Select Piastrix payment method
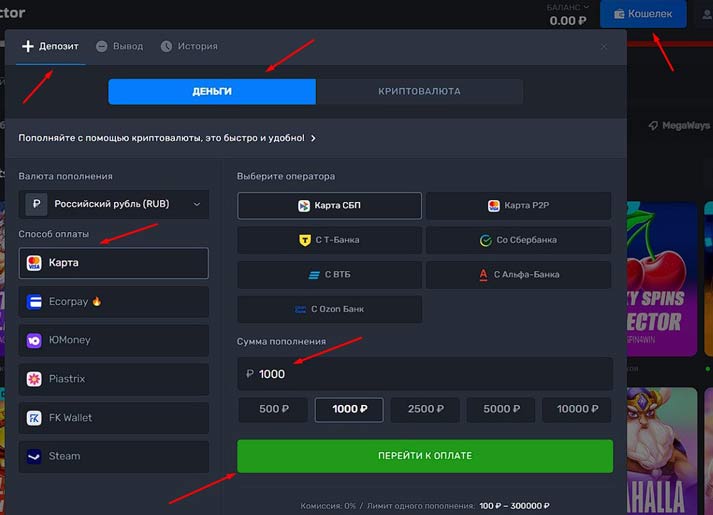This screenshot has width=713, height=515. pyautogui.click(x=114, y=379)
